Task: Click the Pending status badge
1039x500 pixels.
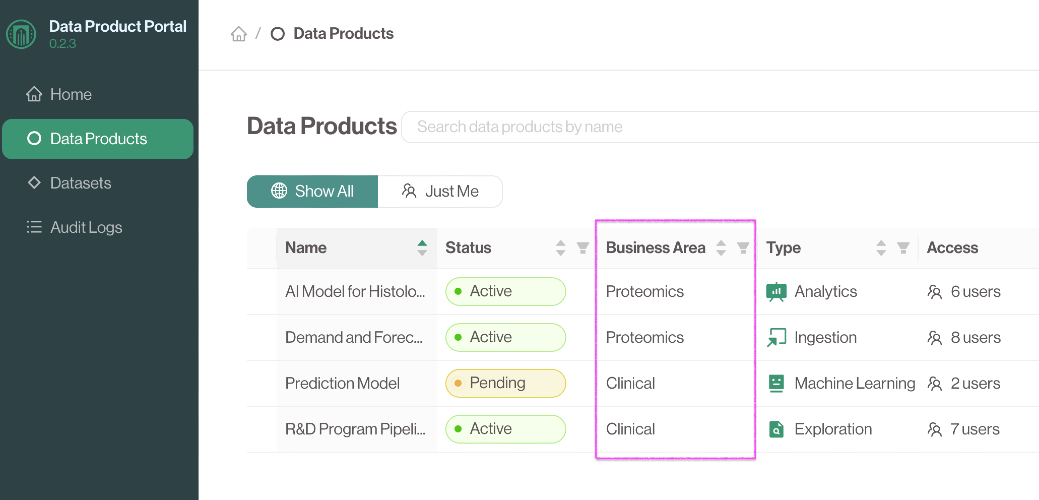Action: [506, 383]
